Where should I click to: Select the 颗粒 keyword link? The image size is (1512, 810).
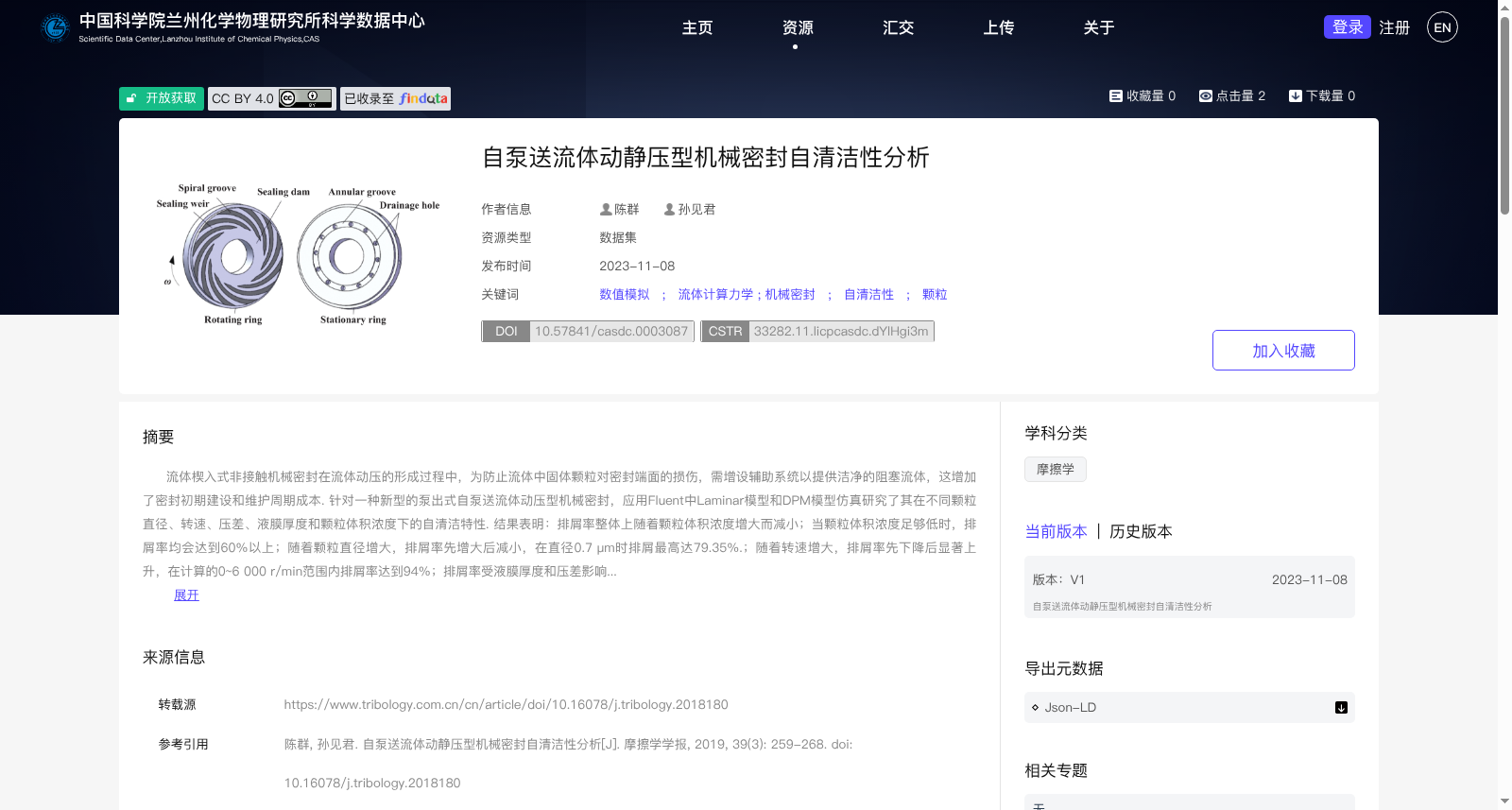(935, 295)
